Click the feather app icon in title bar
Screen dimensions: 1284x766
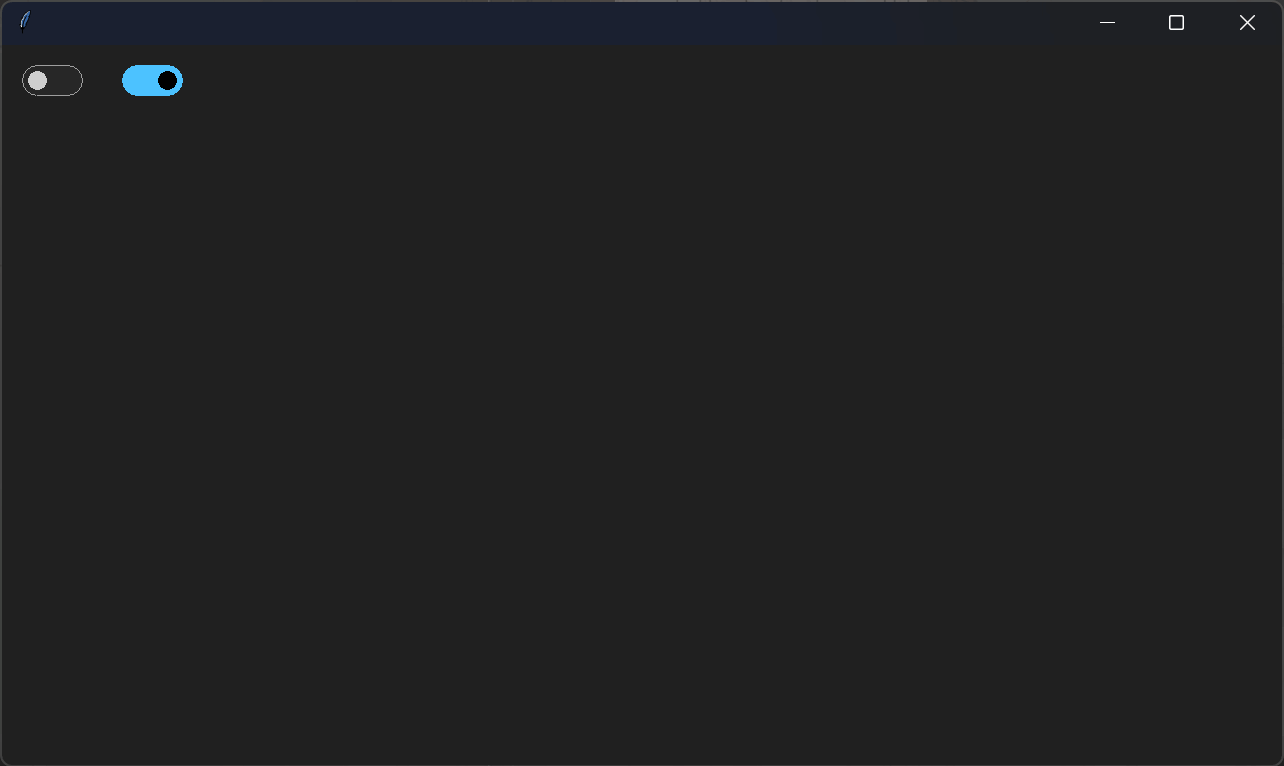tap(25, 21)
